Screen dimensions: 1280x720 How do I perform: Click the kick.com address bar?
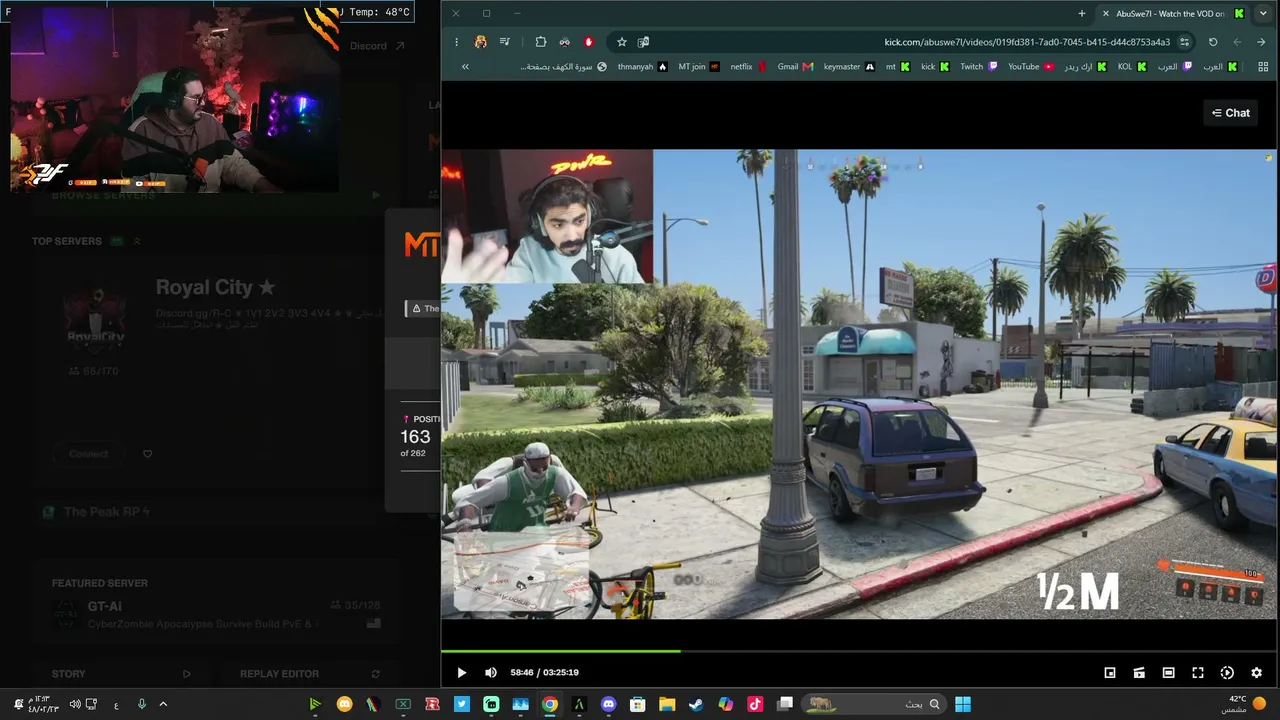coord(1027,42)
